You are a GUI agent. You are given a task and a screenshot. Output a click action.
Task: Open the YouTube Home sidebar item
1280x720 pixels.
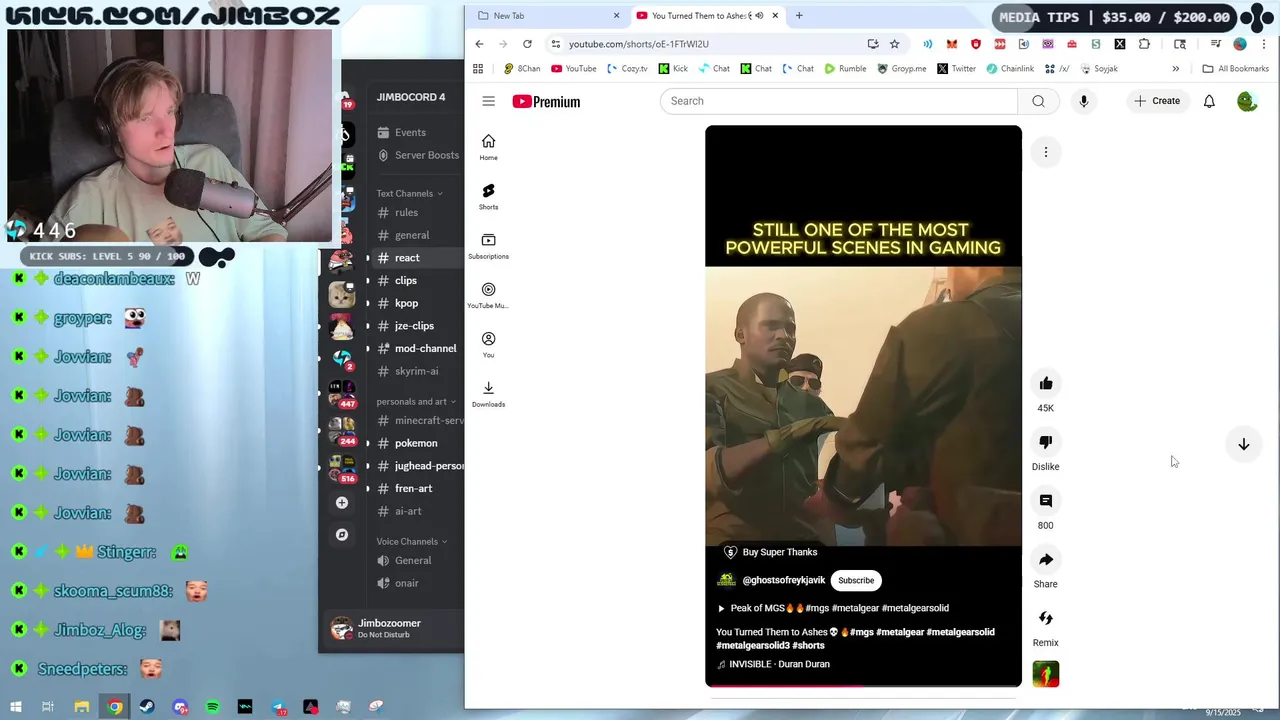click(x=488, y=147)
